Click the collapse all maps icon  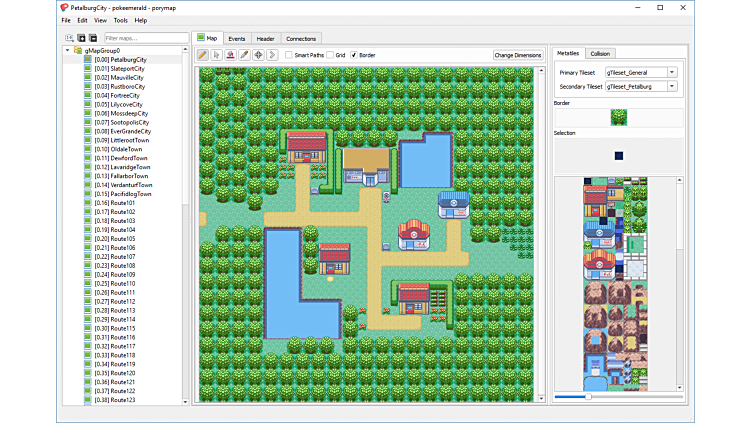[93, 38]
